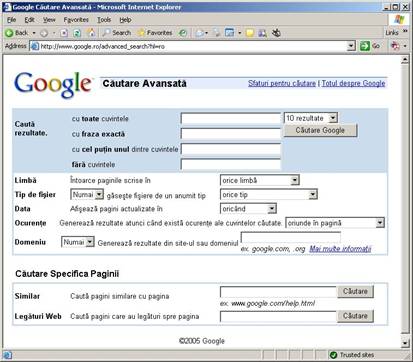Open 'Sfaturi pentru căutare' link
Screen dimensions: 413x362
282,83
